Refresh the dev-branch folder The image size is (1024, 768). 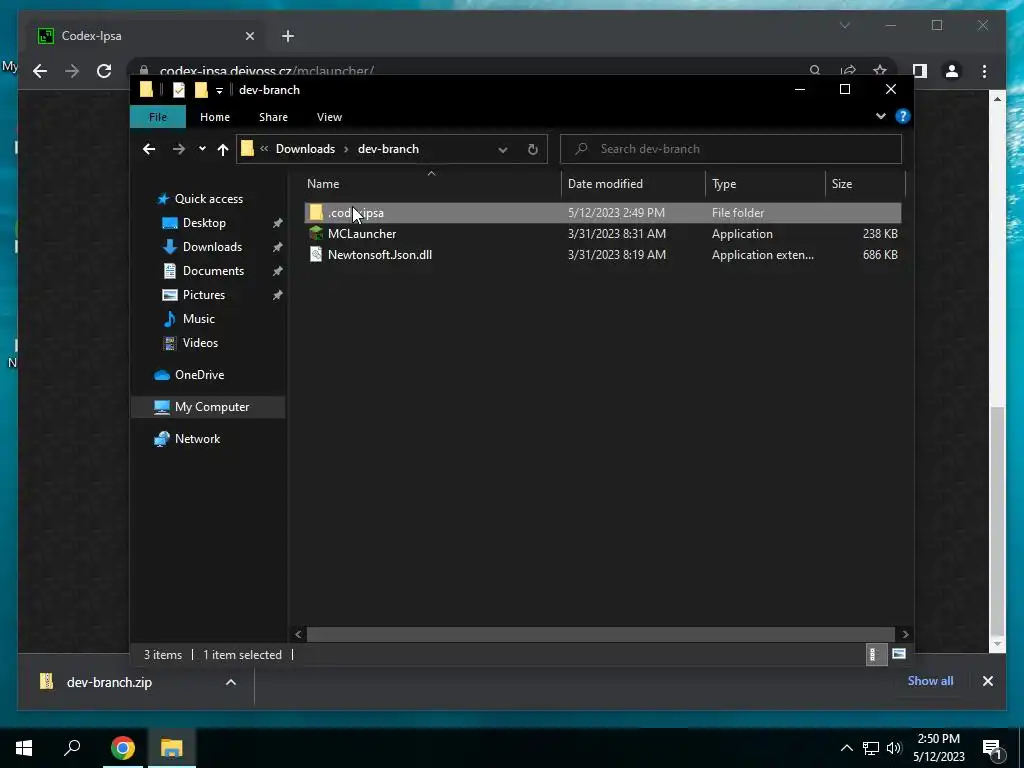coord(532,150)
